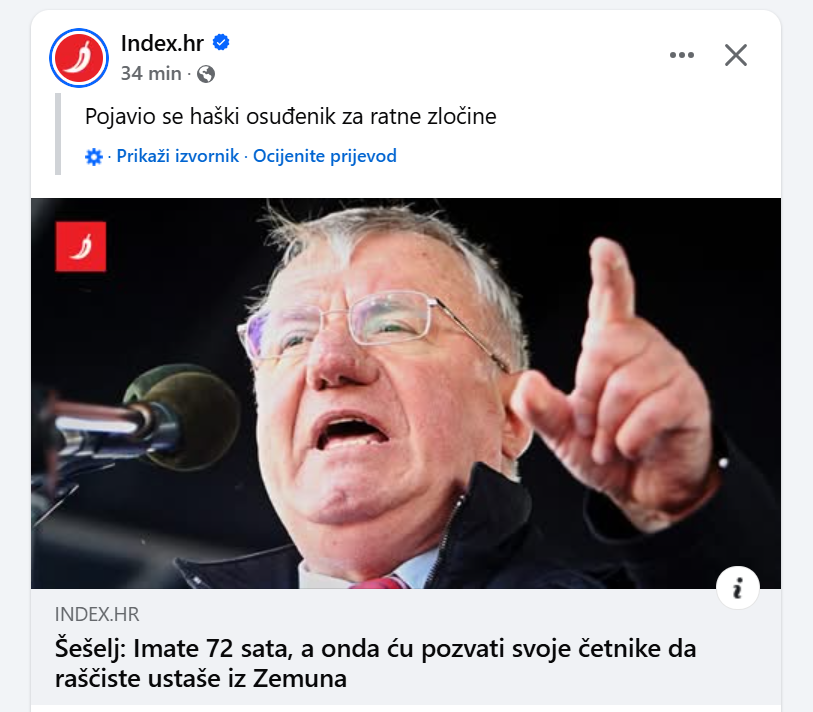Image resolution: width=813 pixels, height=712 pixels.
Task: Click the gray vertical translation quote bar
Action: point(58,134)
